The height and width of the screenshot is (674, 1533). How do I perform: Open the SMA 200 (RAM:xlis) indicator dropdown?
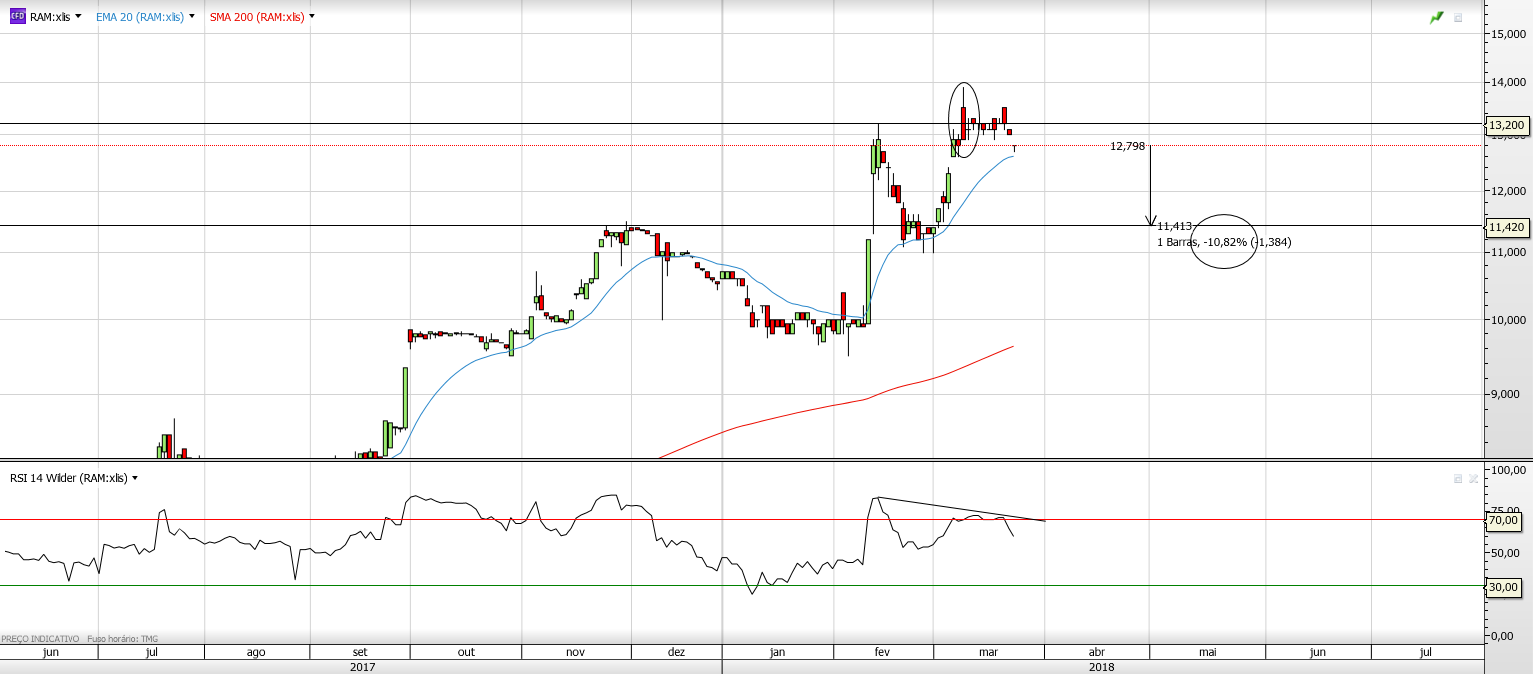click(312, 17)
